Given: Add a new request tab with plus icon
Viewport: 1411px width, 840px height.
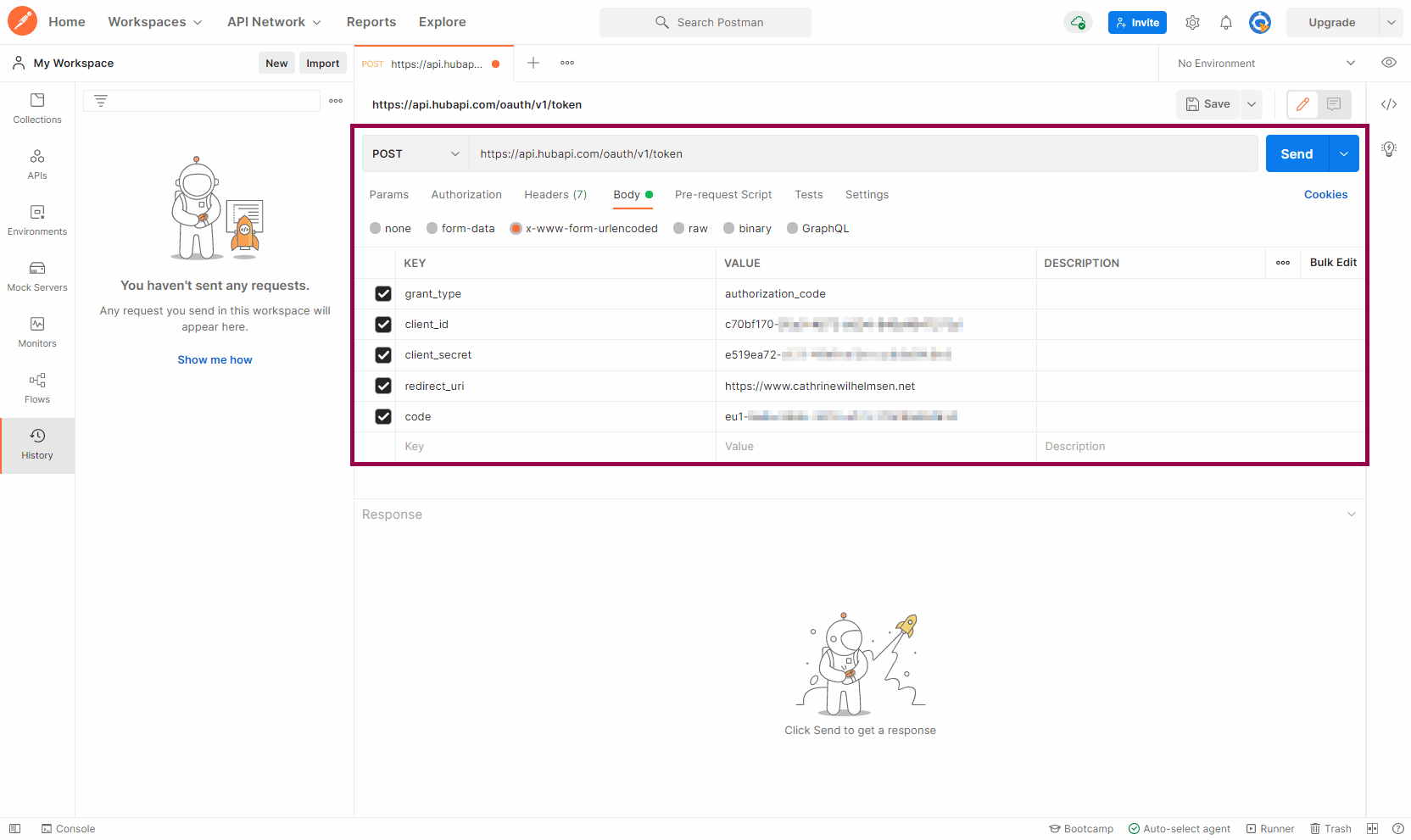Looking at the screenshot, I should pyautogui.click(x=533, y=63).
